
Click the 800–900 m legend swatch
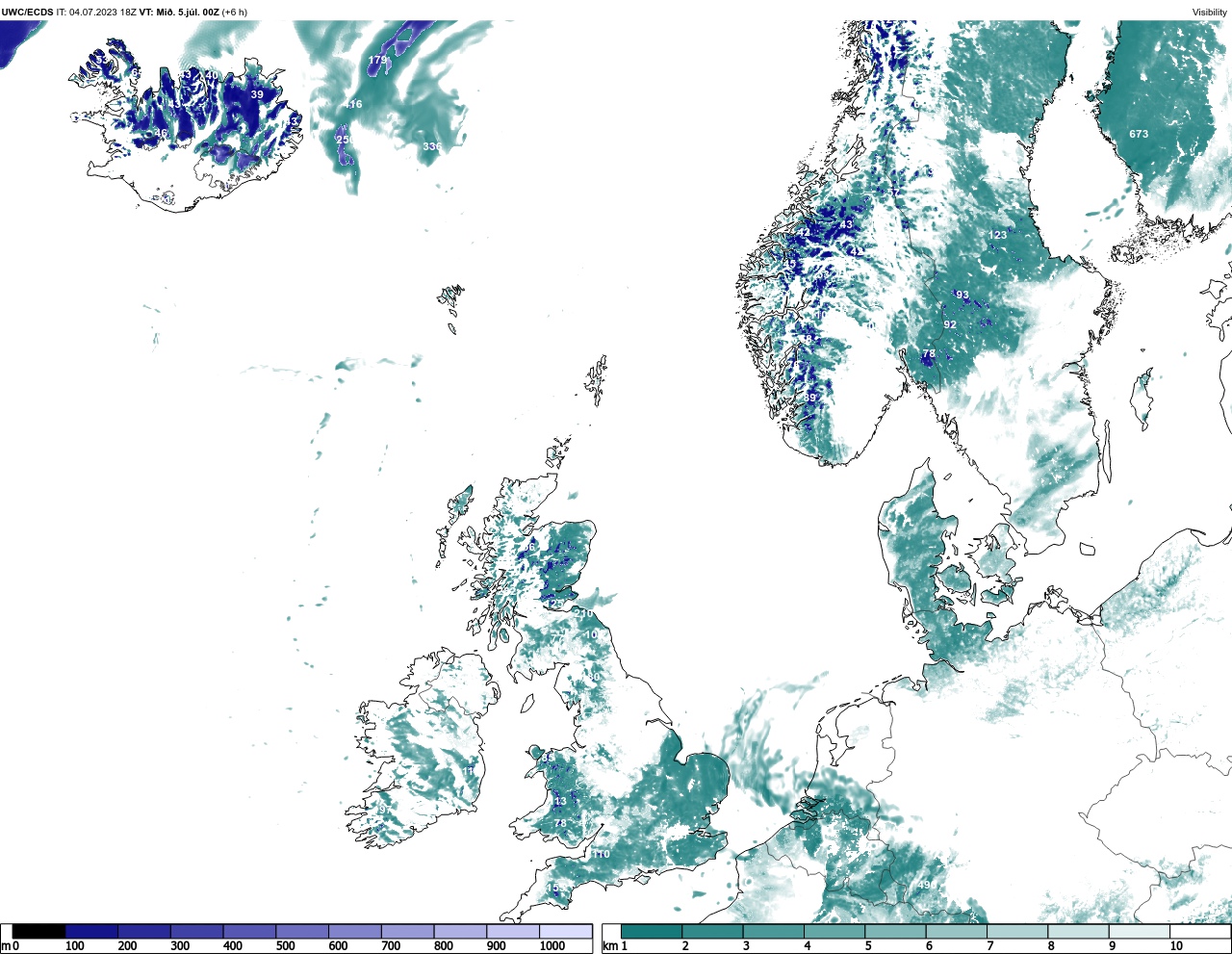460,931
